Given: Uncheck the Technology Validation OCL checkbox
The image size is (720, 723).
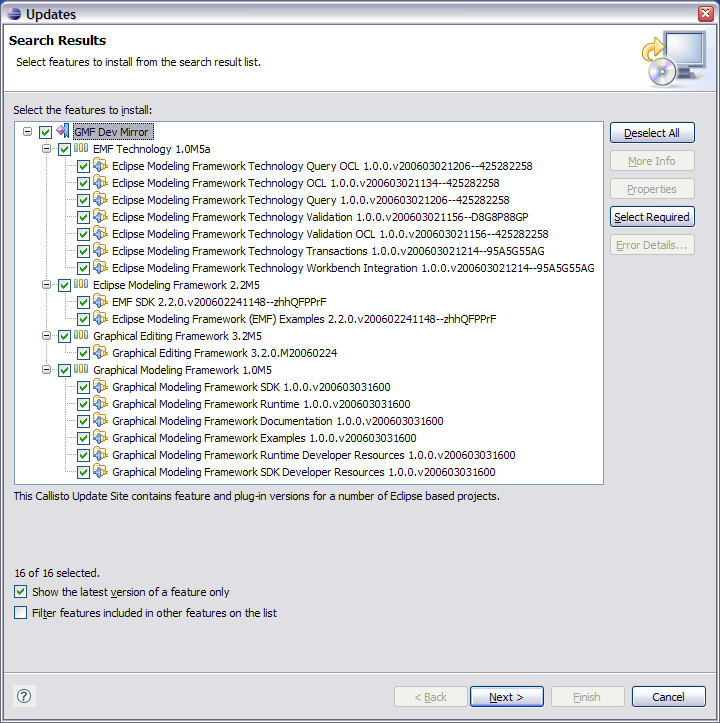Looking at the screenshot, I should pos(83,235).
